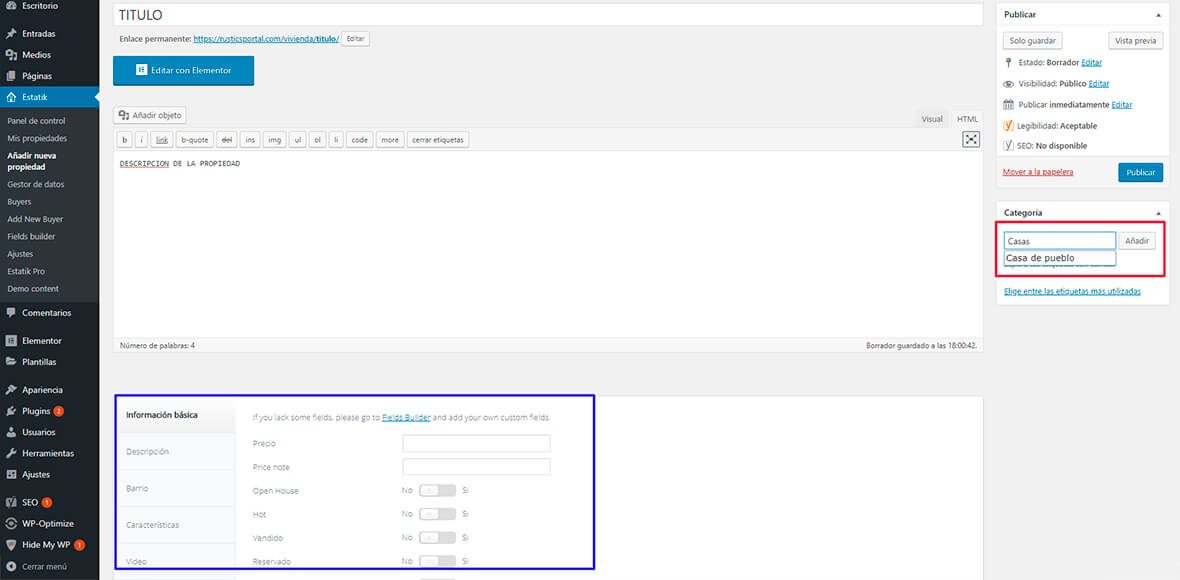Focus the TITULO title field
The image size is (1180, 580).
click(x=548, y=14)
